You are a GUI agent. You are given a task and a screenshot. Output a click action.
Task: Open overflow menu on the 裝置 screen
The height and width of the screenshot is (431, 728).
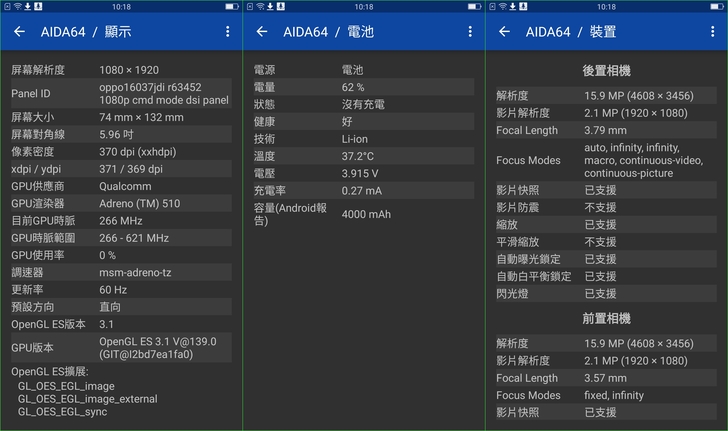point(712,32)
